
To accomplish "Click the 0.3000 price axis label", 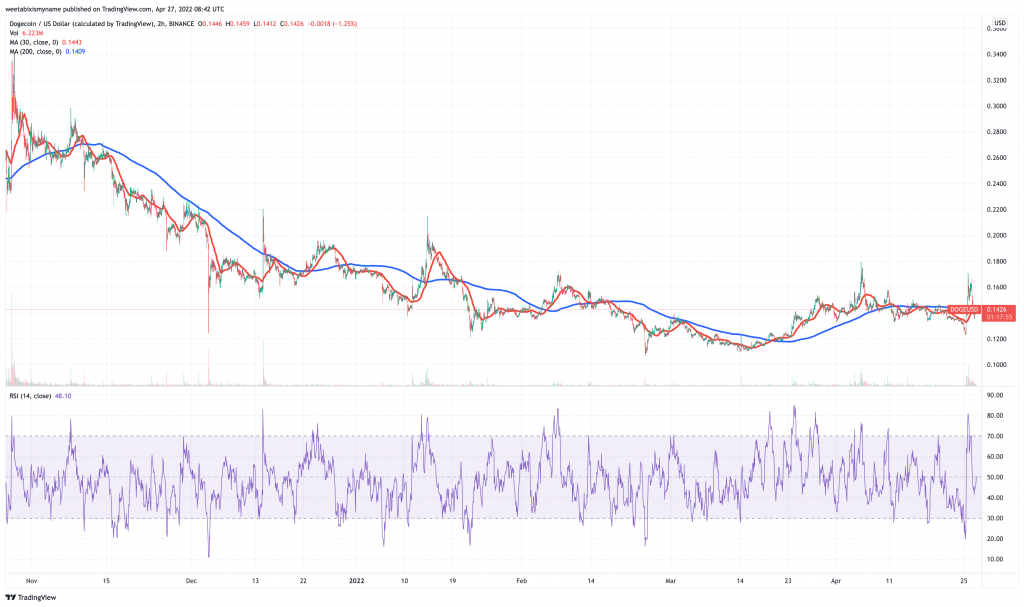I will 996,106.
